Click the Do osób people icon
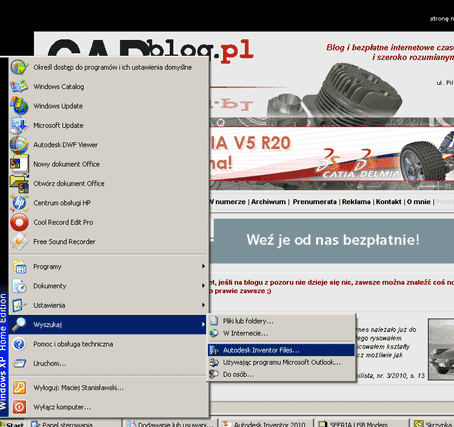454x427 pixels. pyautogui.click(x=214, y=374)
